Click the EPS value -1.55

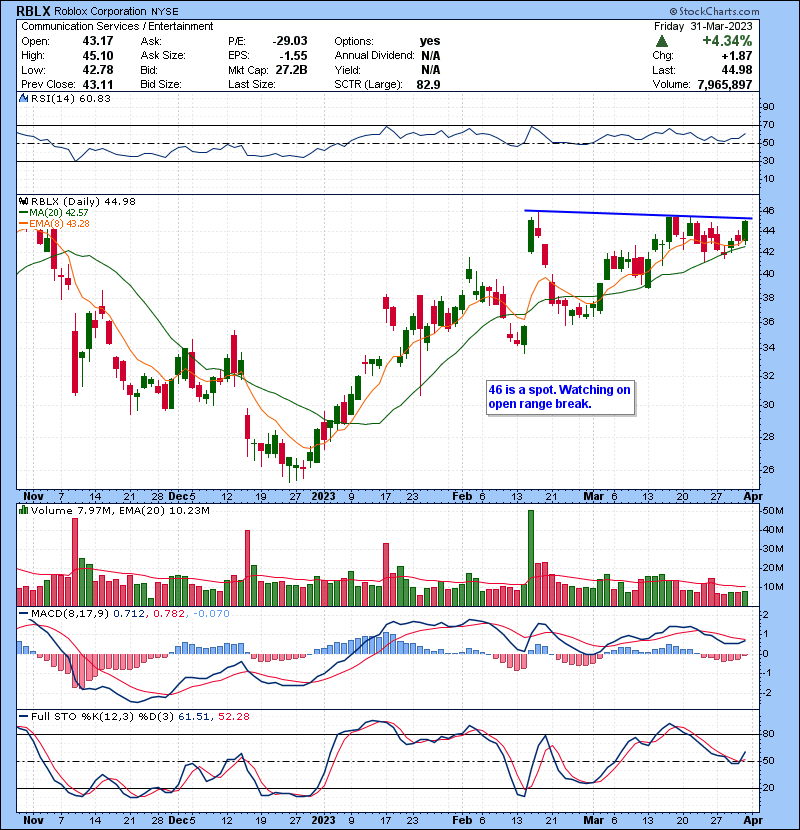tap(293, 56)
